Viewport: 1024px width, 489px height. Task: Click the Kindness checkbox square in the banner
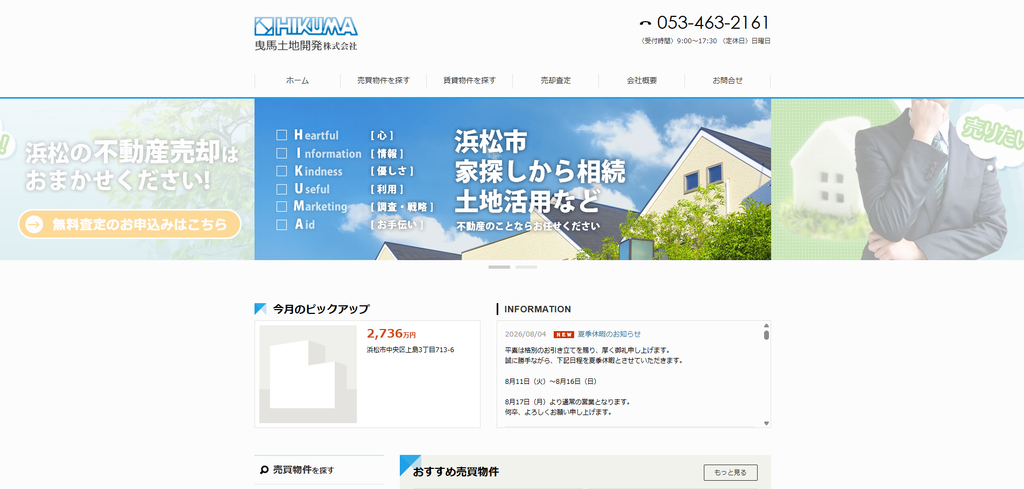(x=281, y=171)
